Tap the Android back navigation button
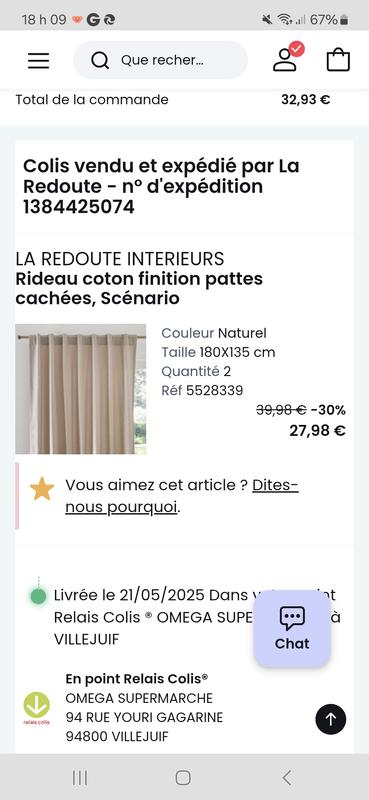The height and width of the screenshot is (800, 369). click(x=287, y=778)
